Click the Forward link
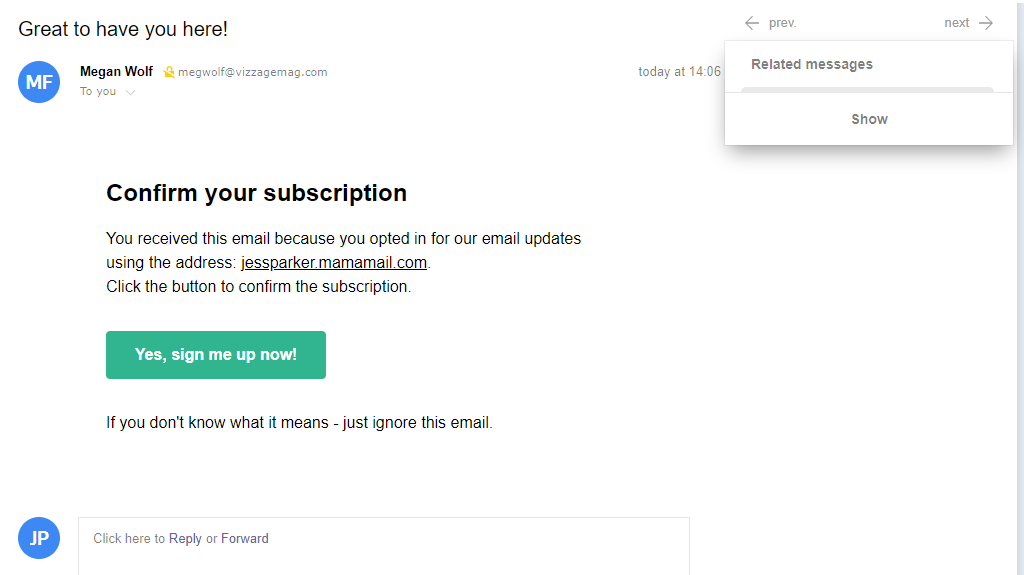The height and width of the screenshot is (575, 1024). point(245,538)
